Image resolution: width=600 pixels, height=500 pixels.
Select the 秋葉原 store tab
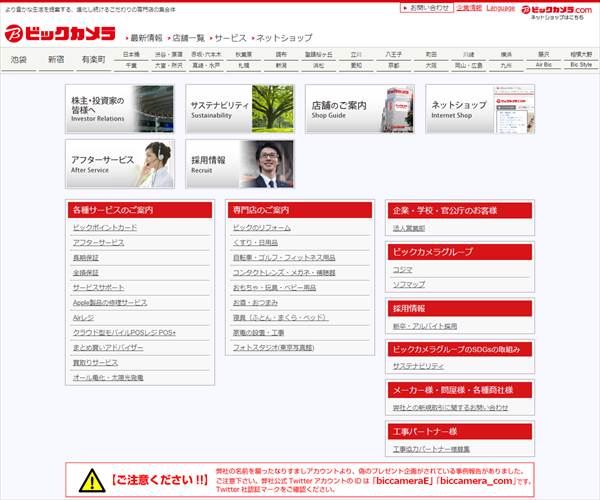(x=244, y=54)
